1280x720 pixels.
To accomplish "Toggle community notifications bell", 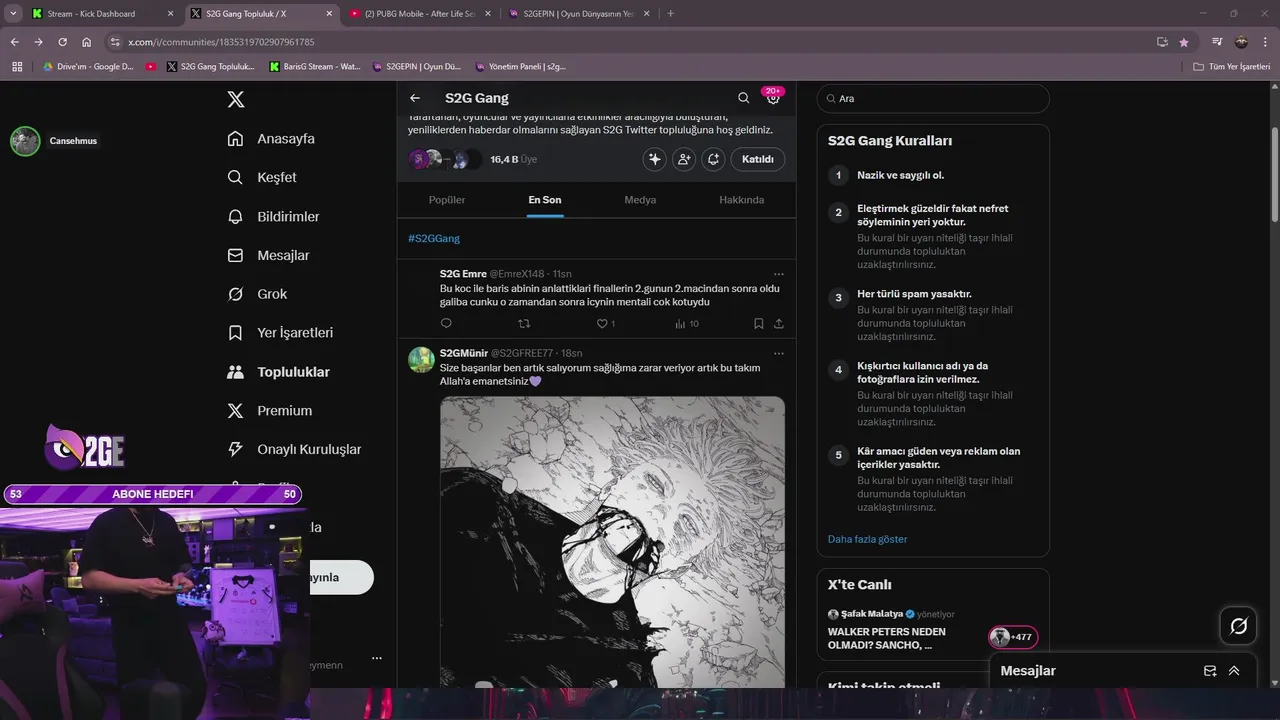I will pyautogui.click(x=713, y=159).
